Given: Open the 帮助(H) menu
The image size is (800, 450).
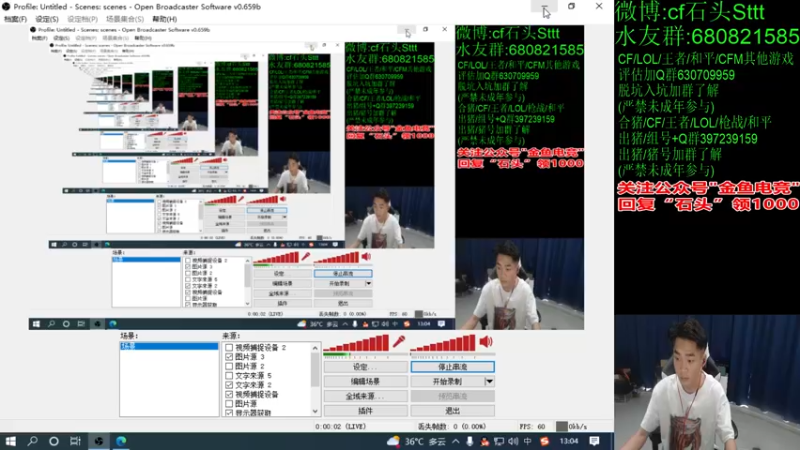Looking at the screenshot, I should pyautogui.click(x=164, y=19).
